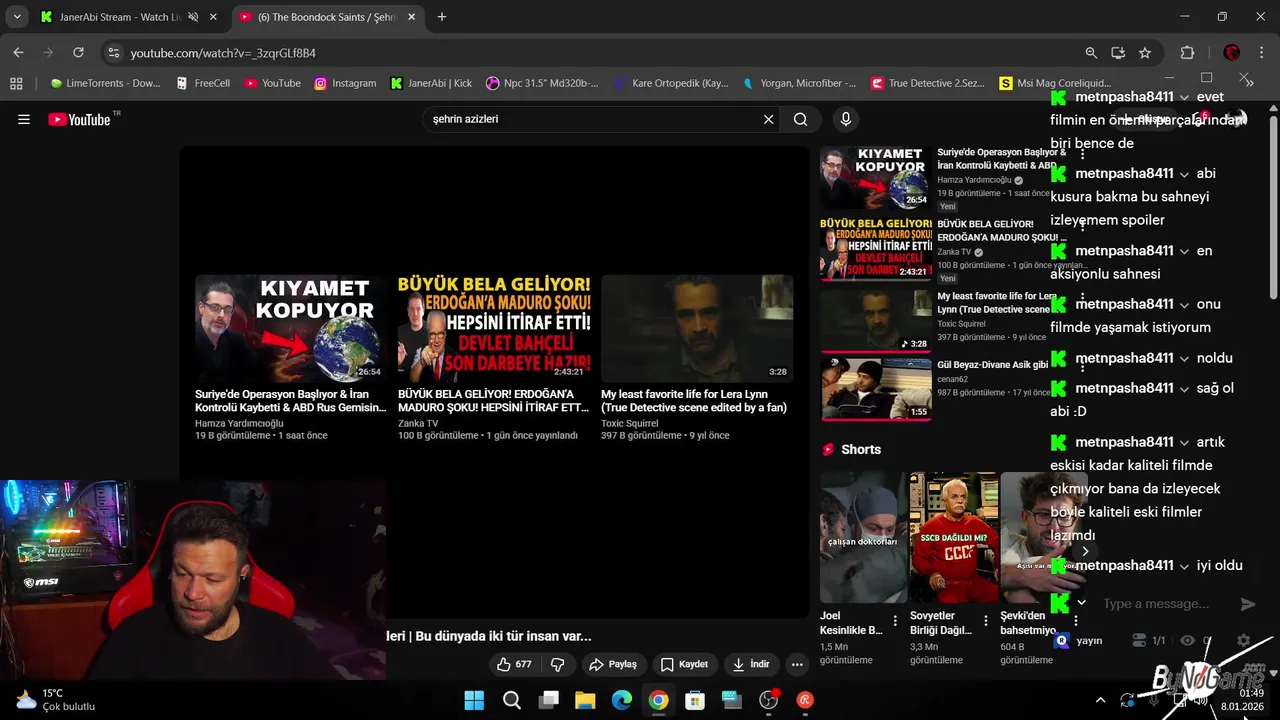Image resolution: width=1280 pixels, height=720 pixels.
Task: Run the YouTube magnifier search button
Action: point(801,119)
